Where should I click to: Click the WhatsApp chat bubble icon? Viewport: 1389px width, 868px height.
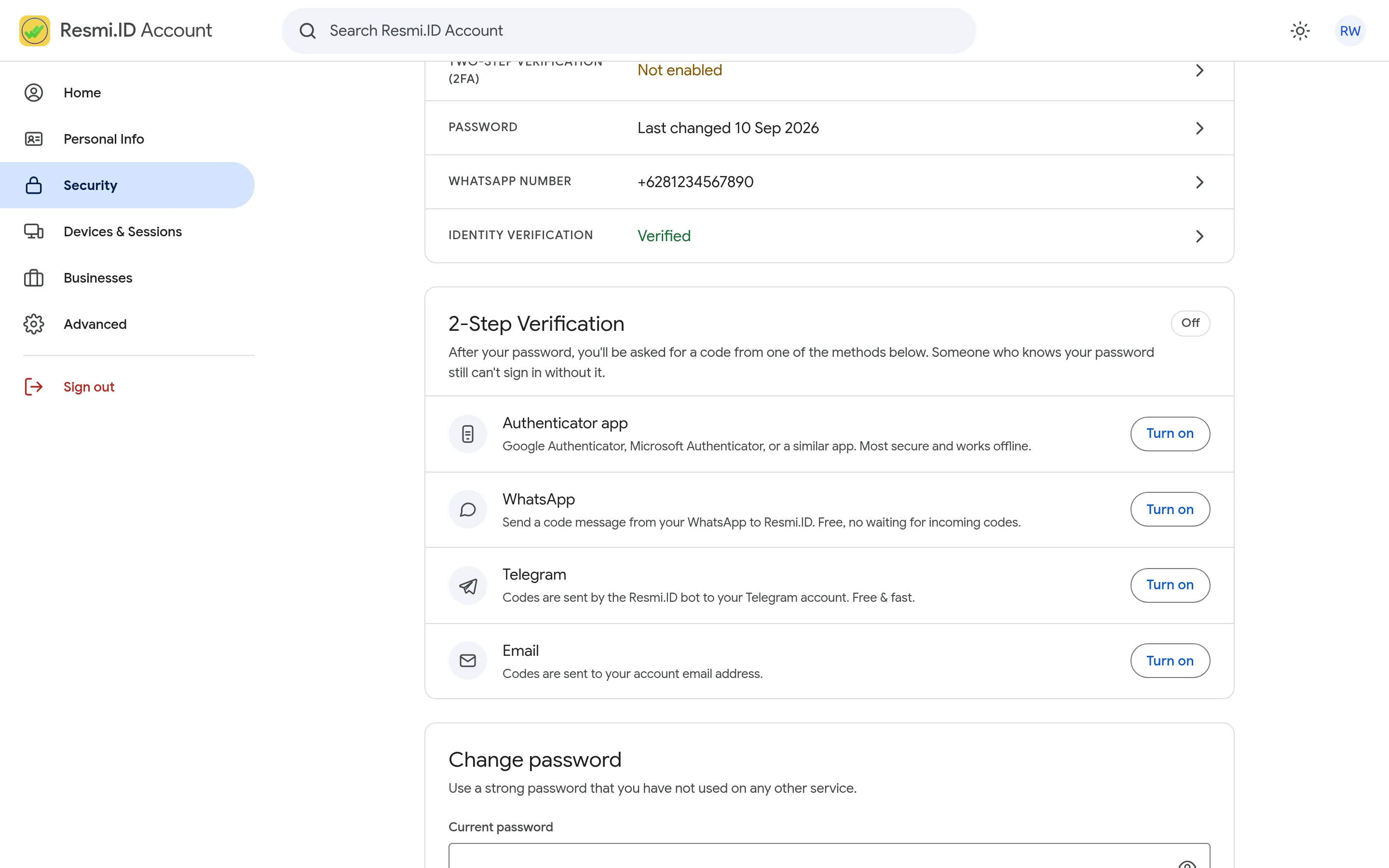pos(468,509)
